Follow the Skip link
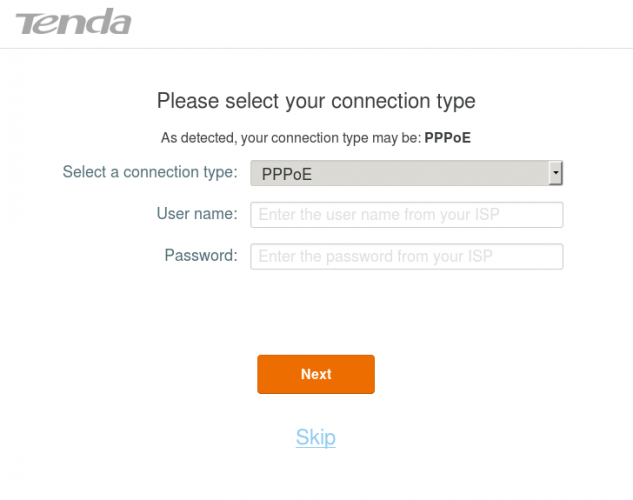Screen dimensions: 633x500 [315, 437]
